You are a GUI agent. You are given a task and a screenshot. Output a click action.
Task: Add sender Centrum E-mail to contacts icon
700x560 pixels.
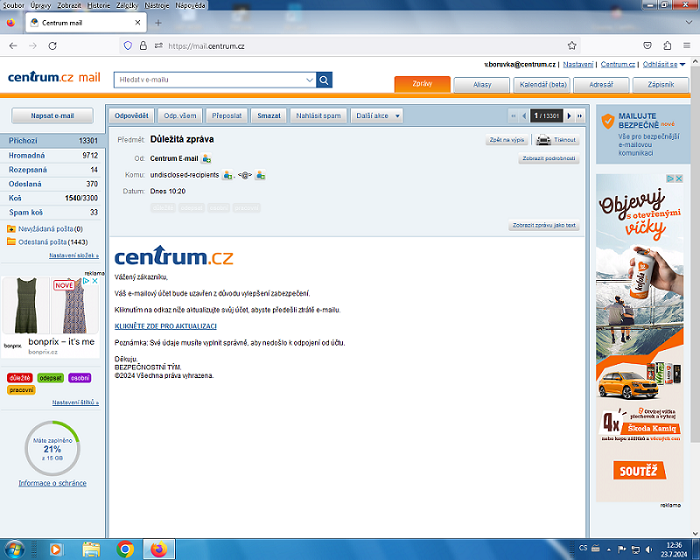pyautogui.click(x=207, y=159)
